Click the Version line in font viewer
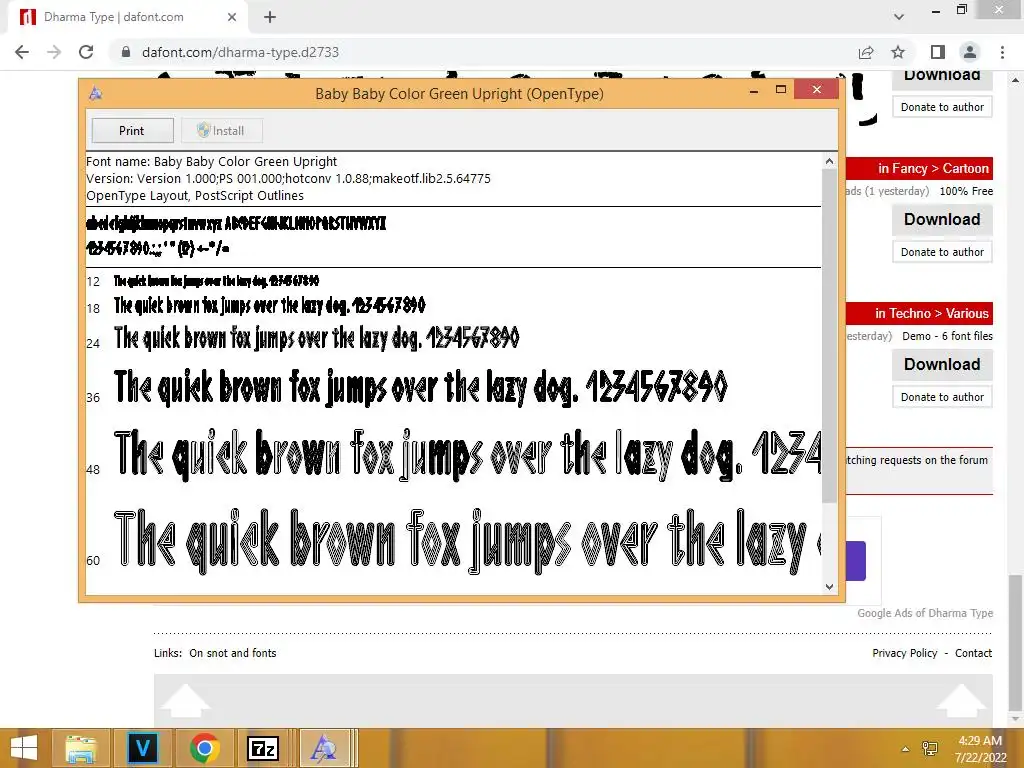 point(288,178)
